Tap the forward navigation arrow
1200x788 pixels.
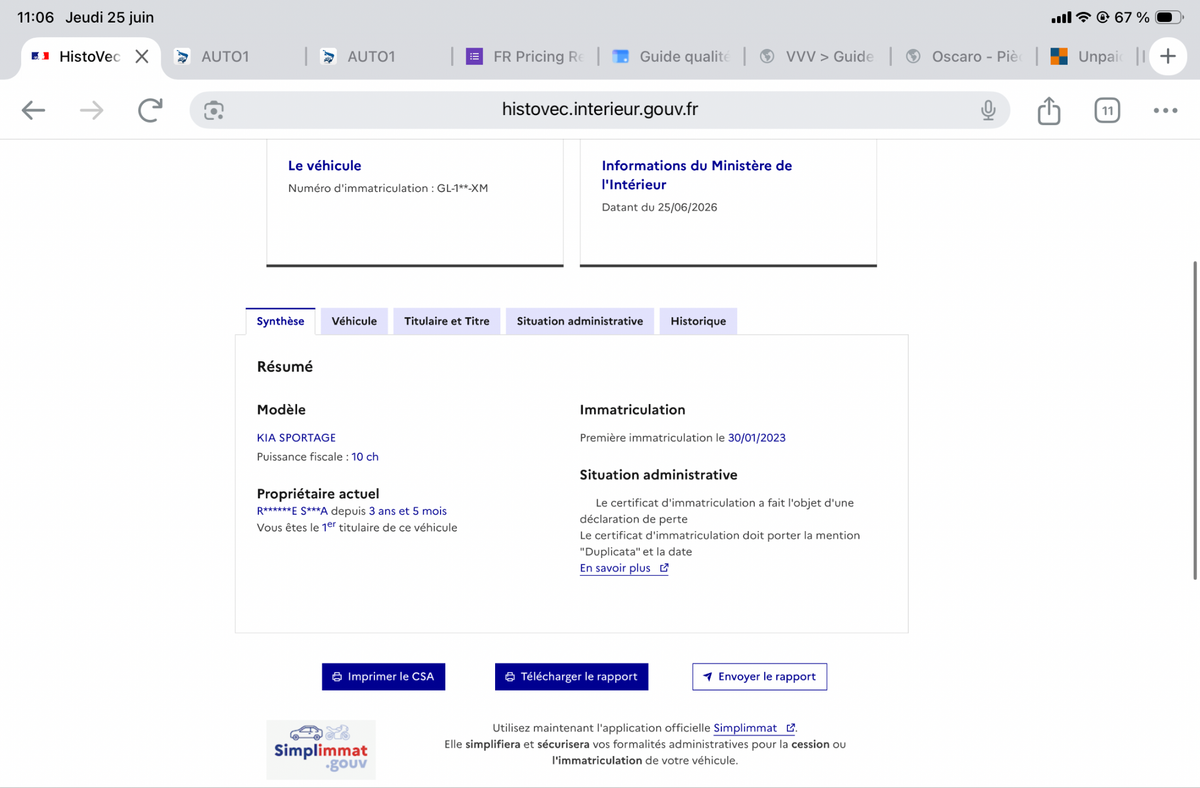pos(91,110)
